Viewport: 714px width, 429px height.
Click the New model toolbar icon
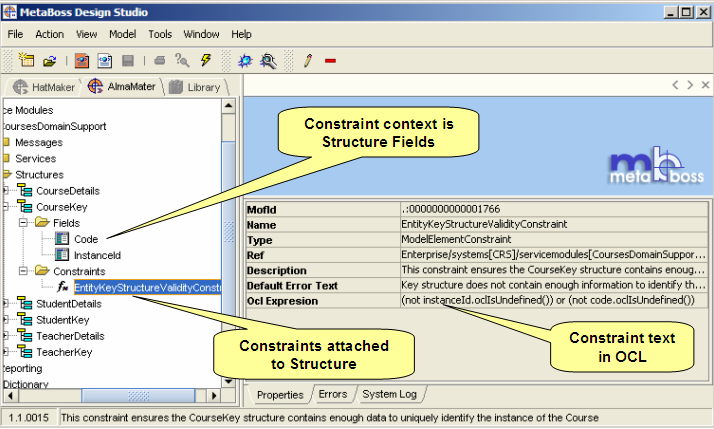pyautogui.click(x=26, y=60)
